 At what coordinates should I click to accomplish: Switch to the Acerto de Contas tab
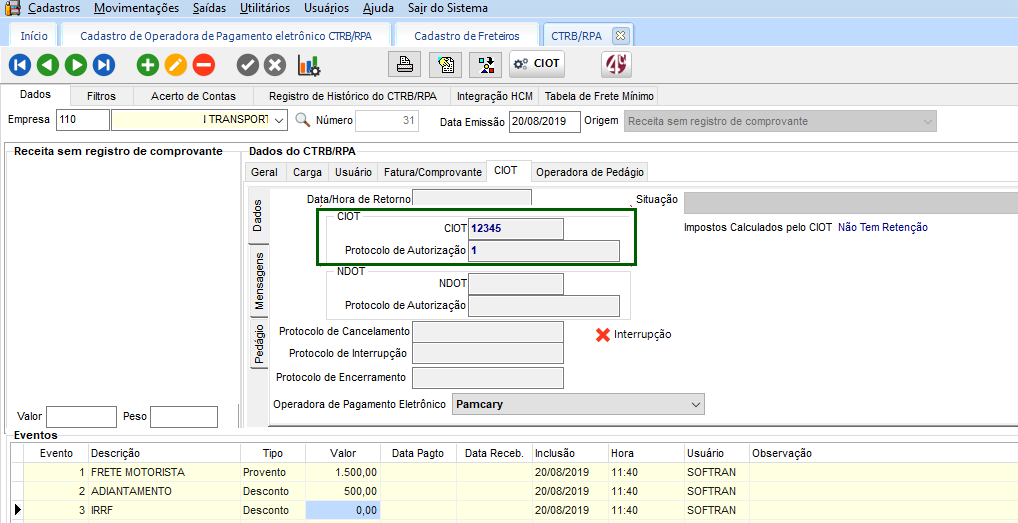pyautogui.click(x=193, y=96)
